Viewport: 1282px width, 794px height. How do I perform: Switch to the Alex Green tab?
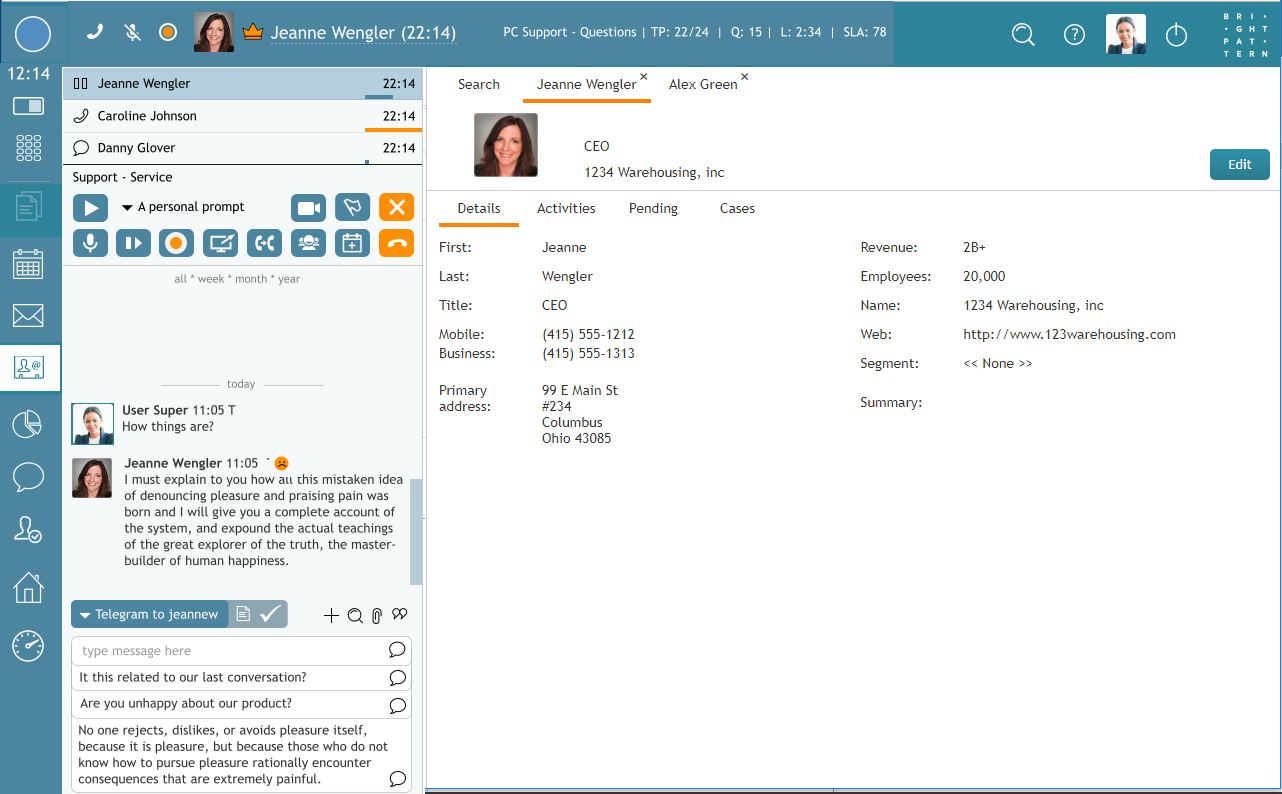coord(703,84)
